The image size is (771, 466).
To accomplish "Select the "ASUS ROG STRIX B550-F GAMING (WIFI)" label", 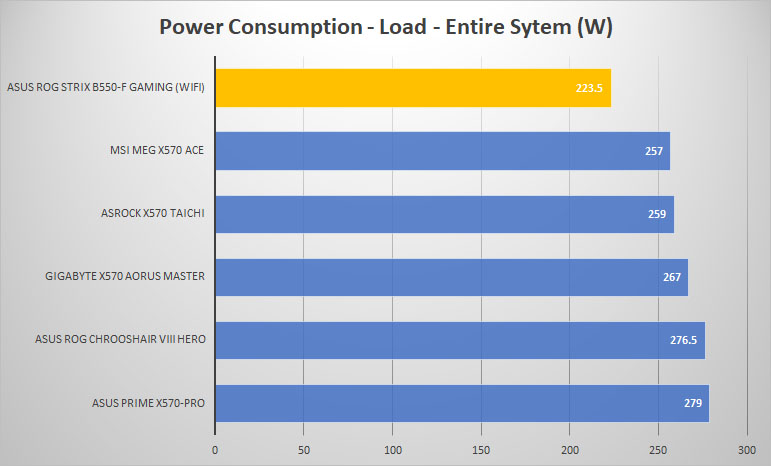I will 106,87.
